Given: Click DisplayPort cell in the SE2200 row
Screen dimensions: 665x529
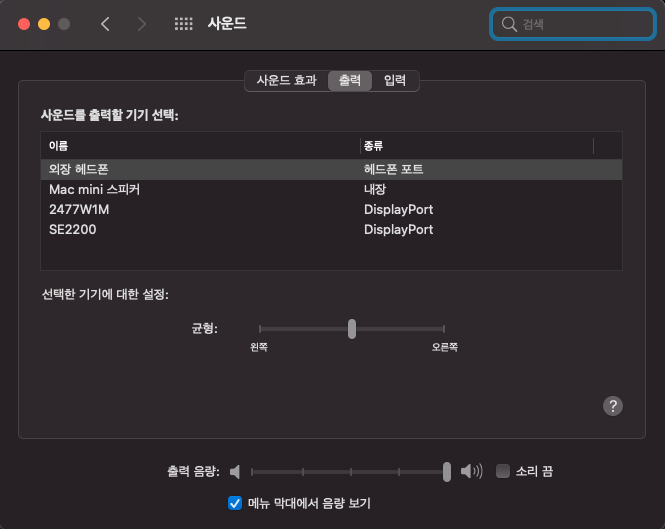Looking at the screenshot, I should pyautogui.click(x=398, y=230).
